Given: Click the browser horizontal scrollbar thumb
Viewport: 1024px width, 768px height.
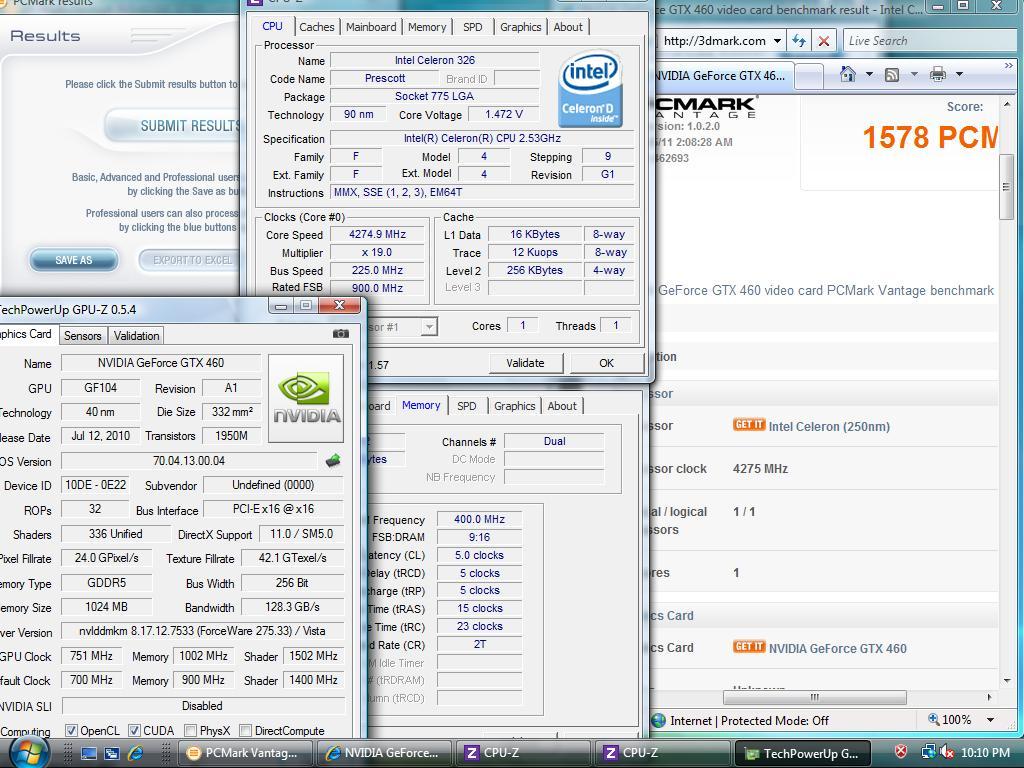Looking at the screenshot, I should tap(814, 697).
